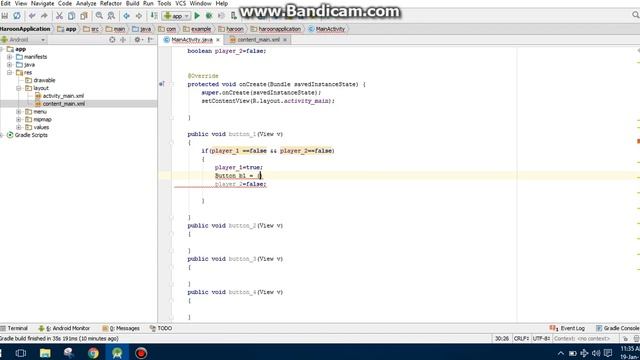Close the MainActivity.java tab

pyautogui.click(x=218, y=40)
